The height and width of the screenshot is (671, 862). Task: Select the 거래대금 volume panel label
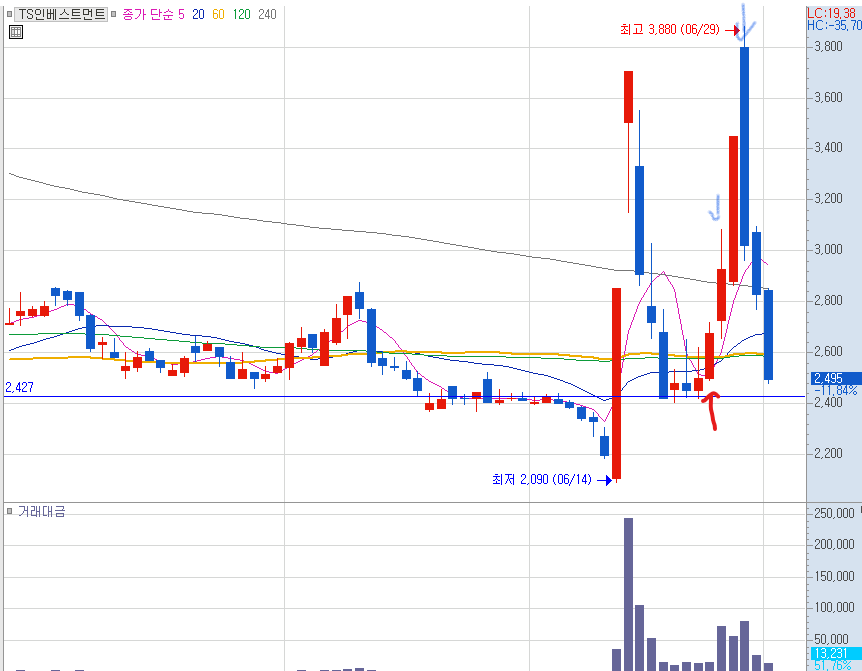(x=42, y=512)
